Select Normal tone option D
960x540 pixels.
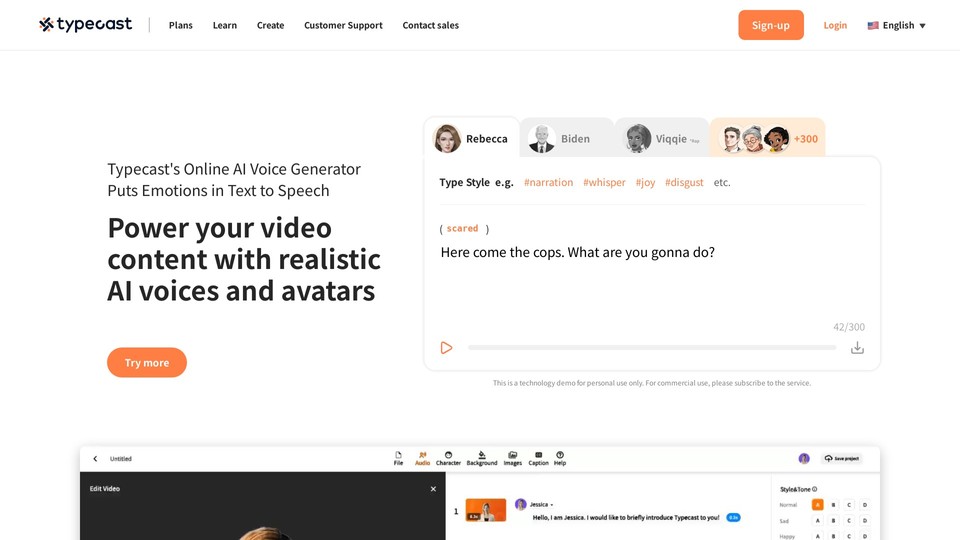pos(864,505)
